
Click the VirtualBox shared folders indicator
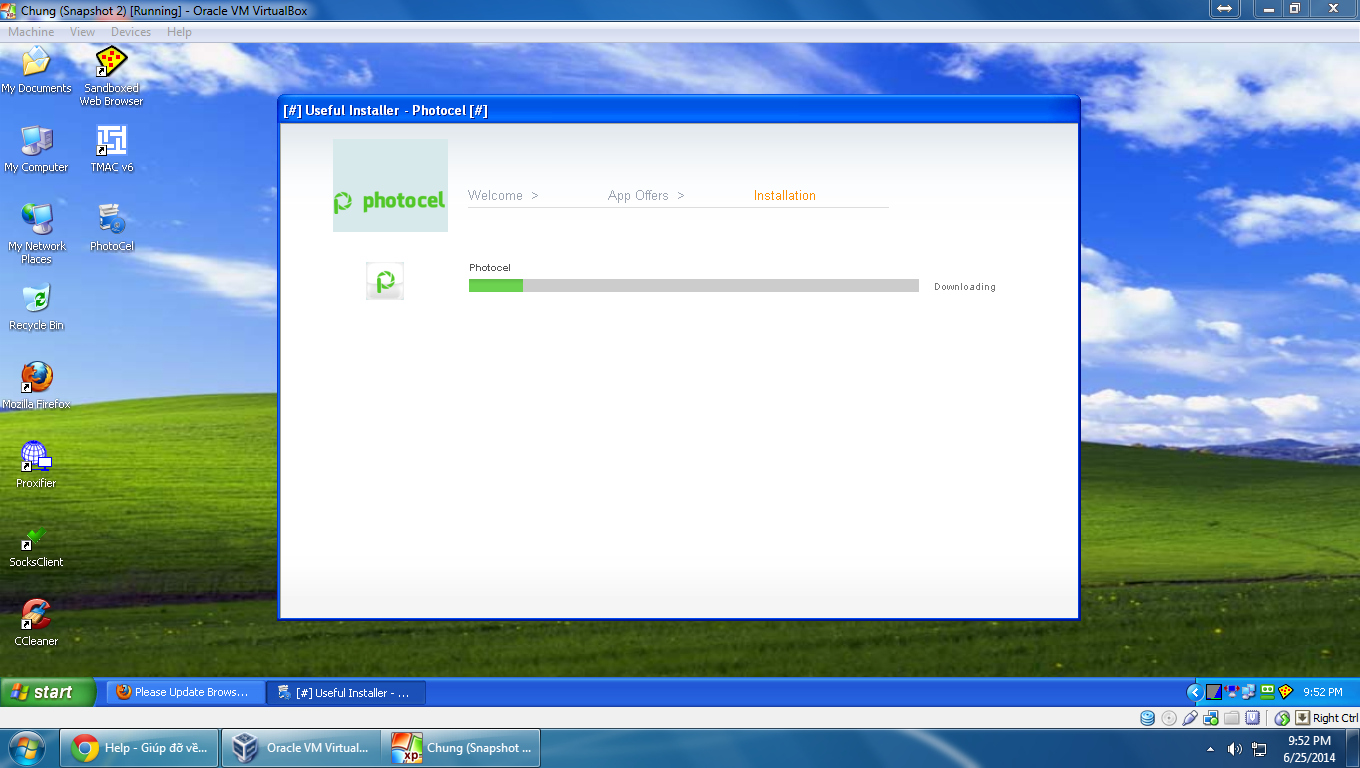coord(1232,718)
